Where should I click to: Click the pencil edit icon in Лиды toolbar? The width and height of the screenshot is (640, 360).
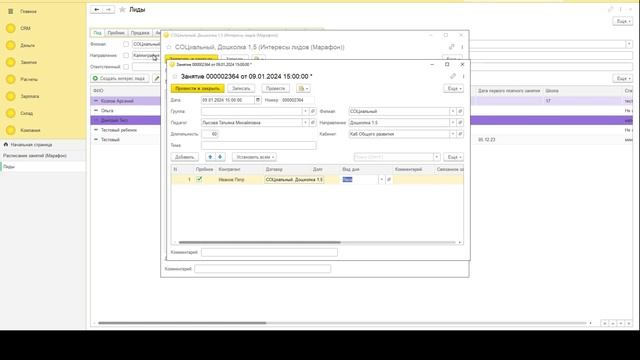(156, 78)
